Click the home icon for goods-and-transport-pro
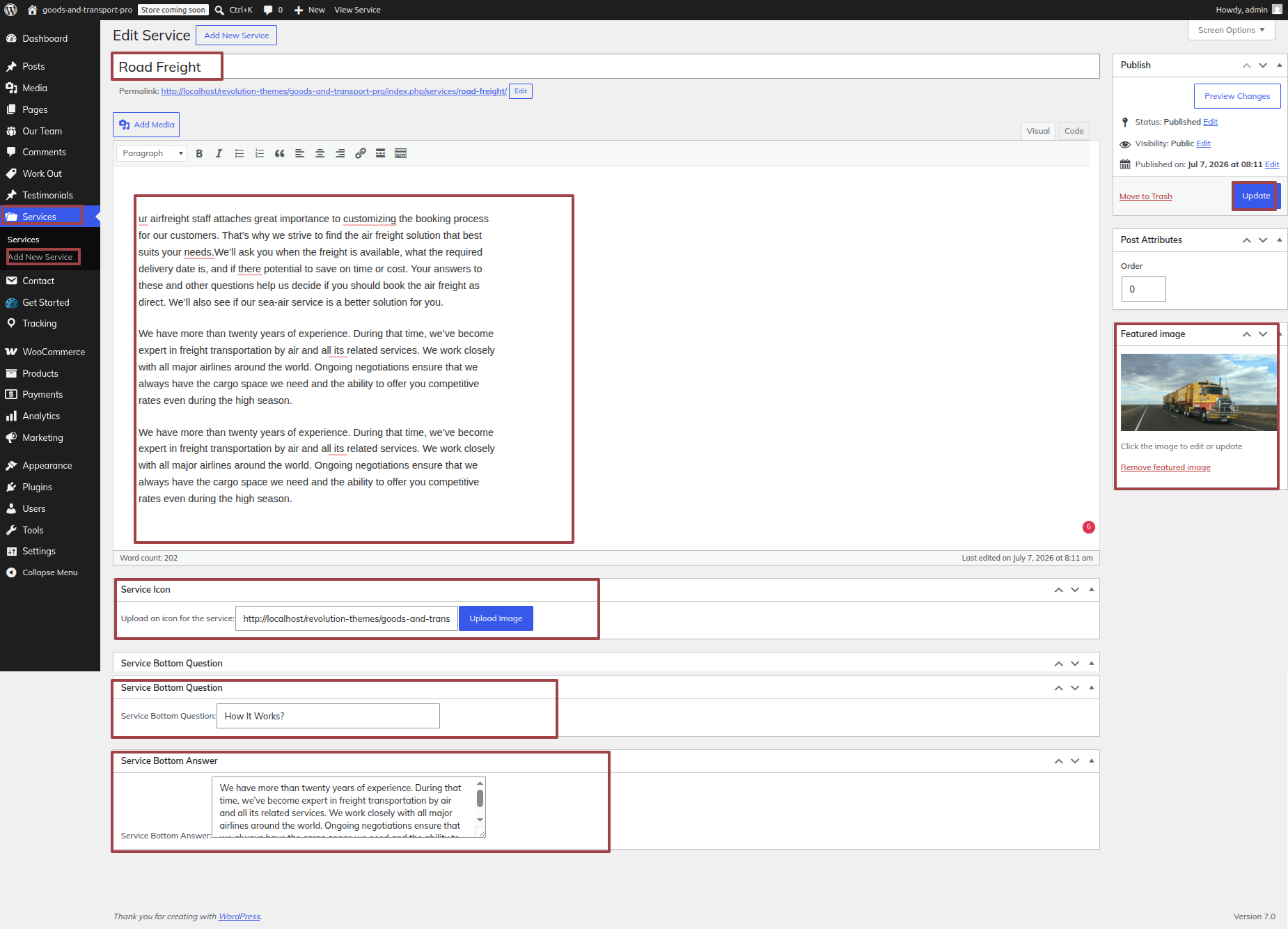 click(32, 10)
